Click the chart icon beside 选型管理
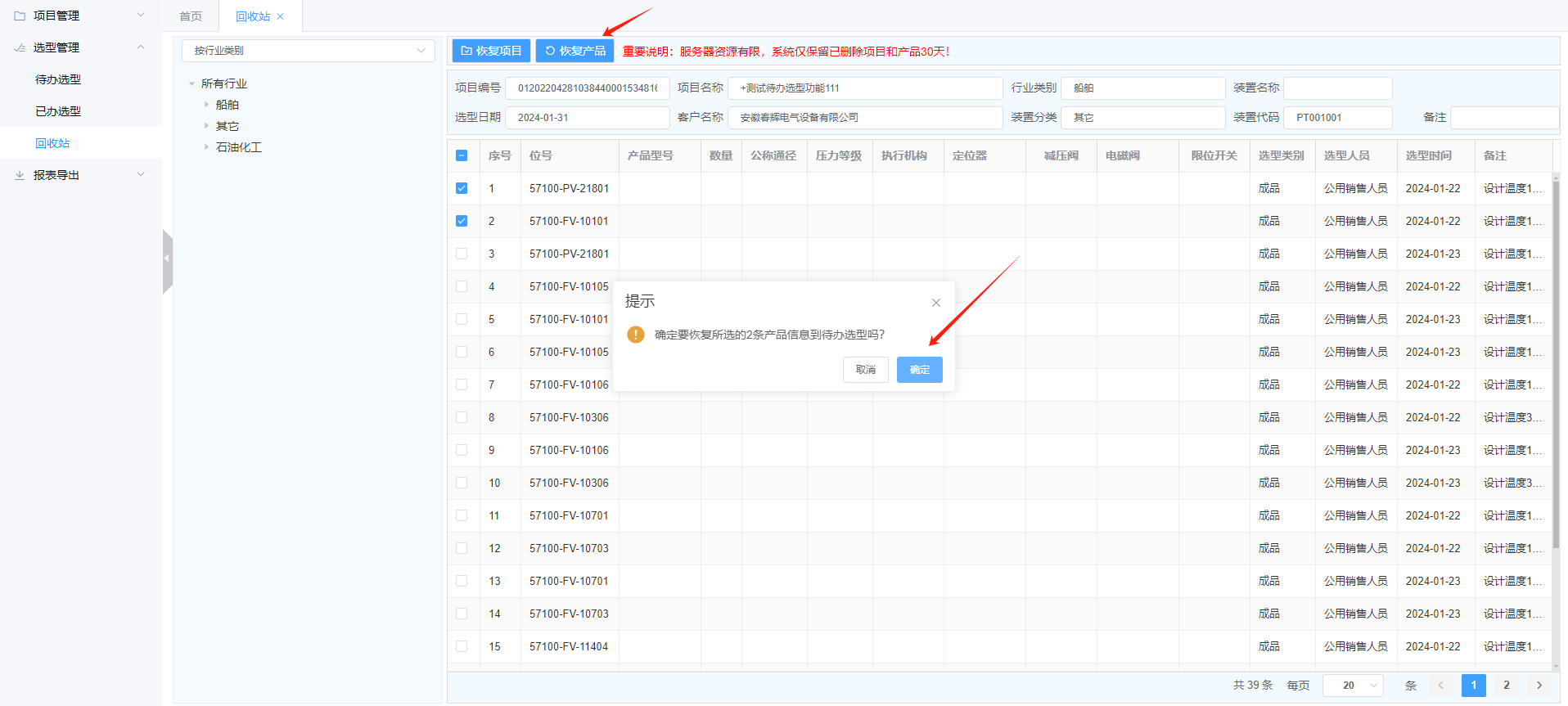 tap(20, 47)
